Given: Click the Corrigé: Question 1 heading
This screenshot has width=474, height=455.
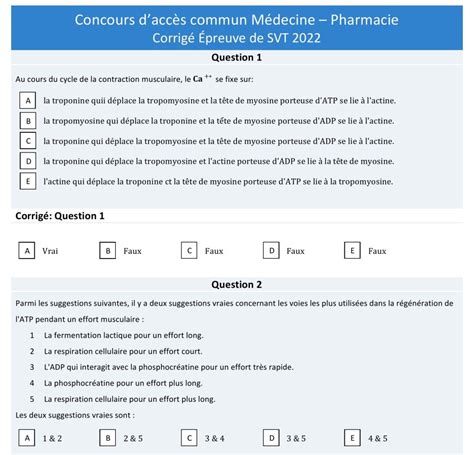Looking at the screenshot, I should [60, 216].
